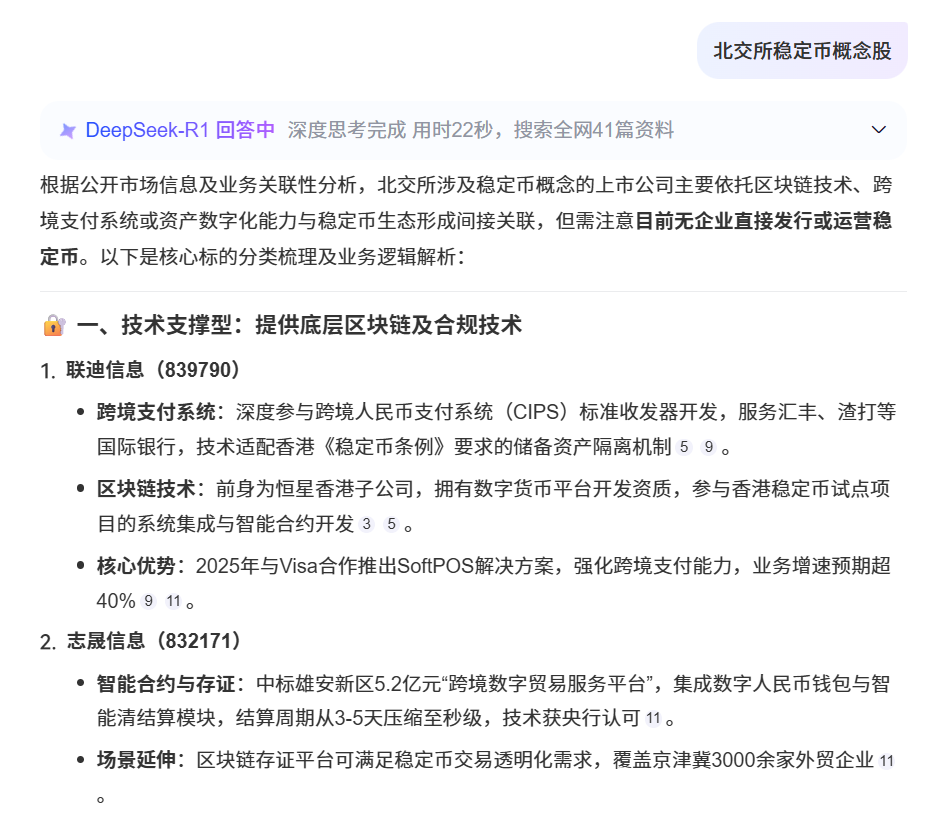Viewport: 943px width, 814px height.
Task: Click the DeepSeek-R1 回答中 label
Action: pos(180,130)
